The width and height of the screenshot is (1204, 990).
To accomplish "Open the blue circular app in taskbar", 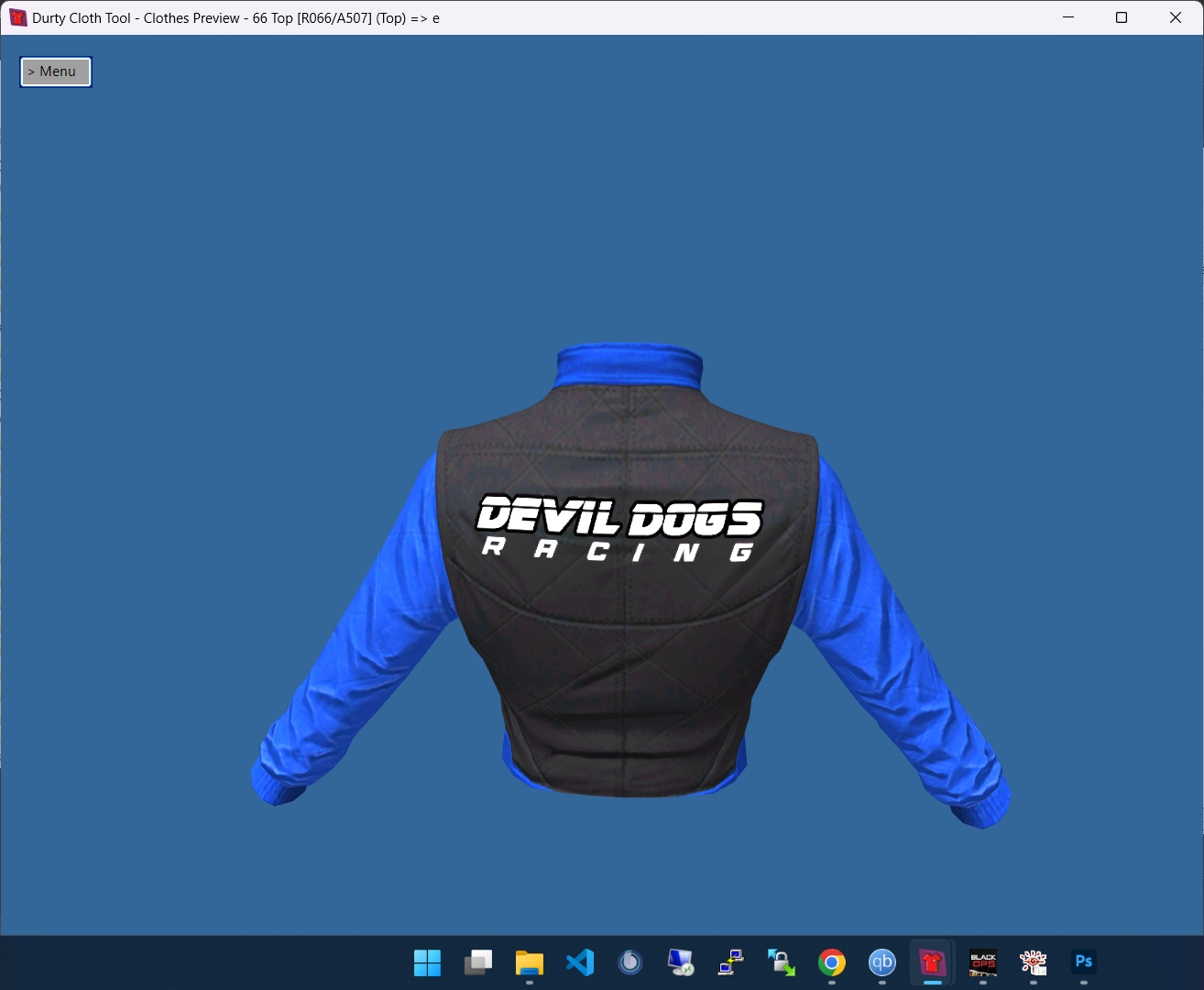I will (630, 962).
